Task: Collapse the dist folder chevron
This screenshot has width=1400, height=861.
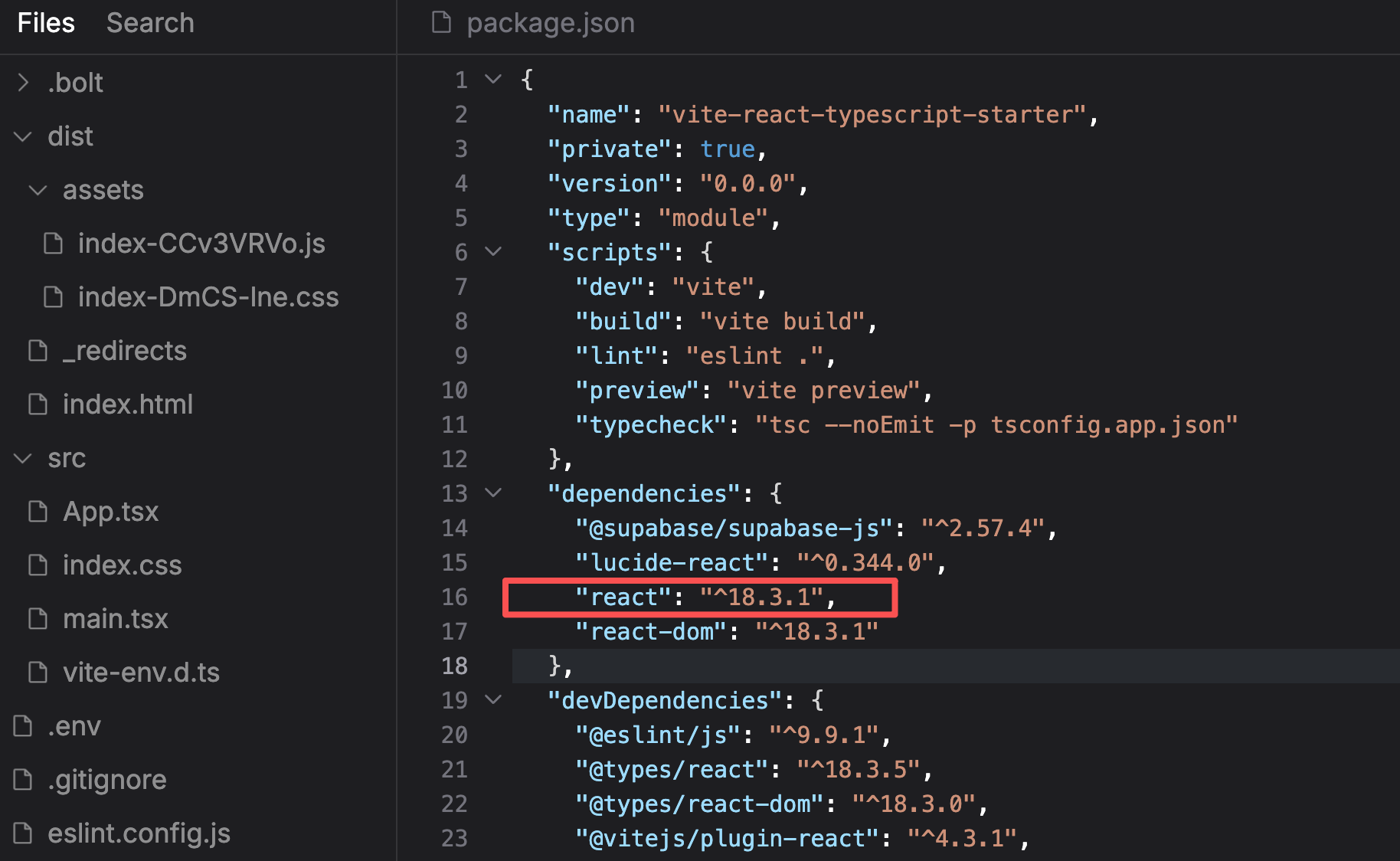Action: [23, 136]
